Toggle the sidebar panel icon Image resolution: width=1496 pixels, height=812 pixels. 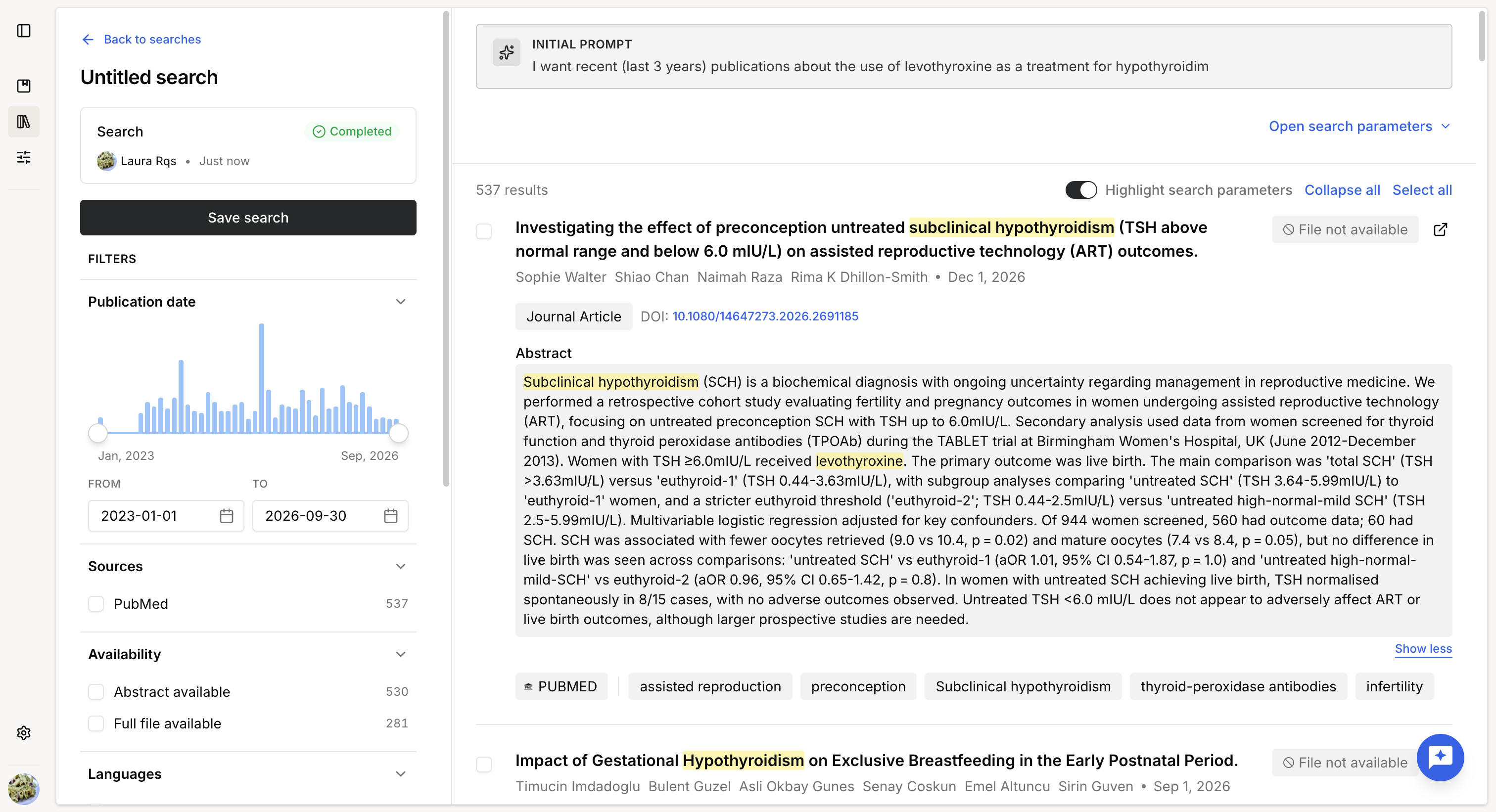[x=24, y=31]
